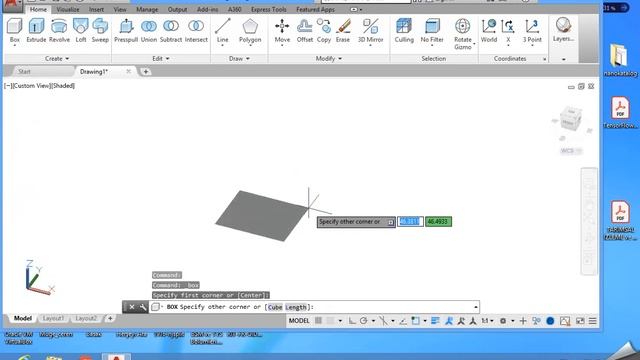Viewport: 640px width, 360px height.
Task: Expand the Draw panel dropdown
Action: pyautogui.click(x=239, y=59)
